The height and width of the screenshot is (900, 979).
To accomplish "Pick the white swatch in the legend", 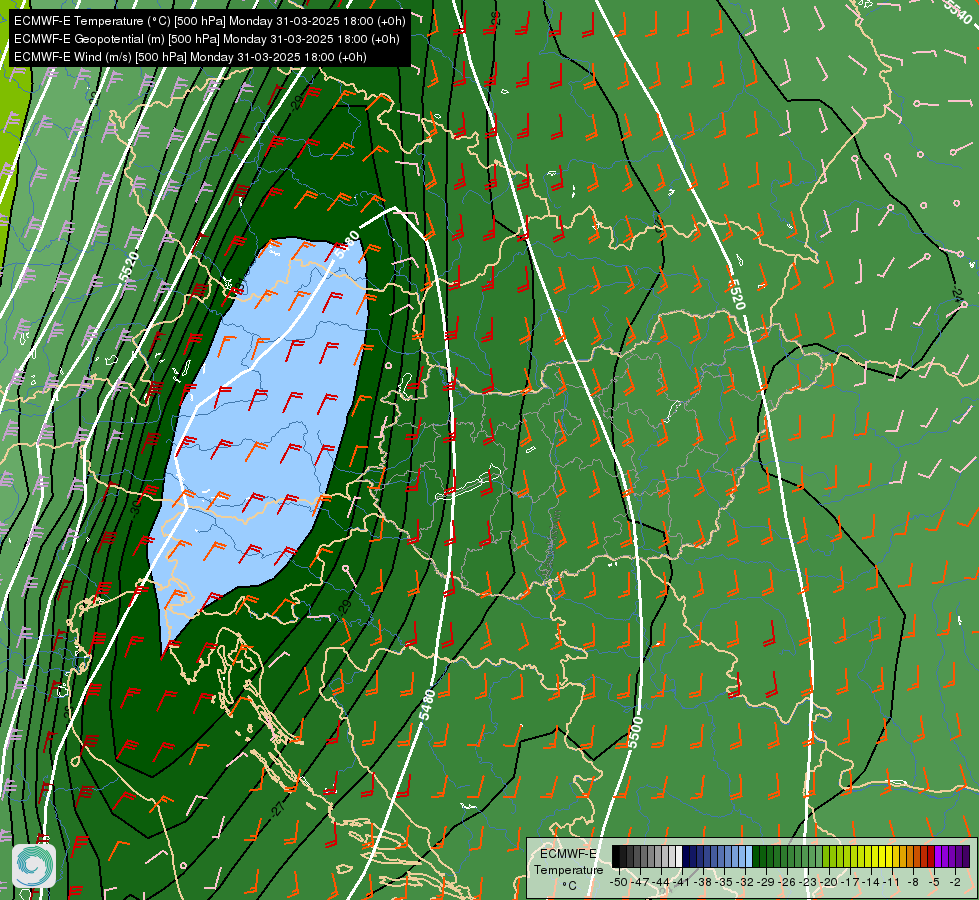I will pos(679,856).
